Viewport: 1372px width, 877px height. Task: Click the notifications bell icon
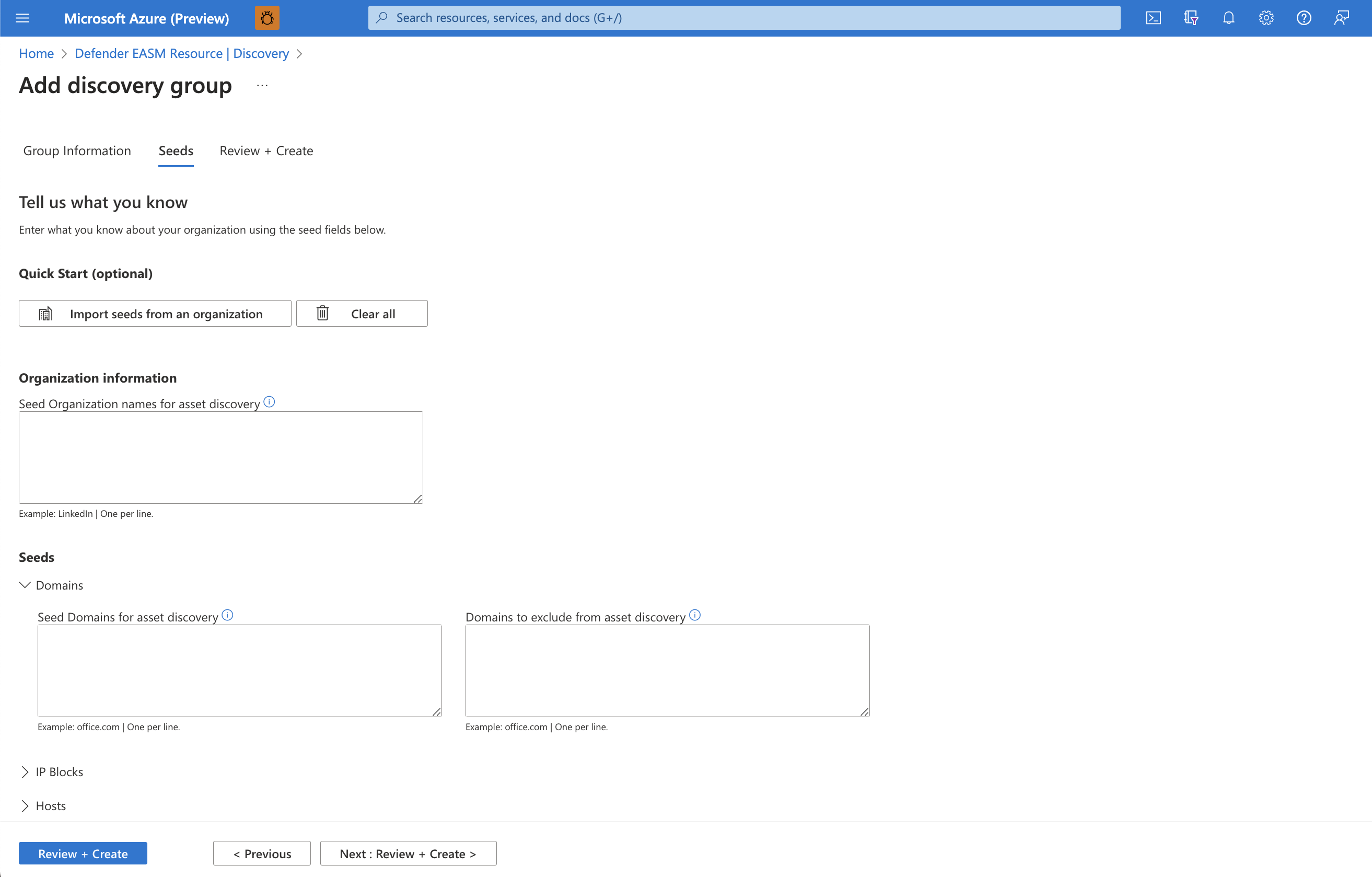(x=1228, y=17)
